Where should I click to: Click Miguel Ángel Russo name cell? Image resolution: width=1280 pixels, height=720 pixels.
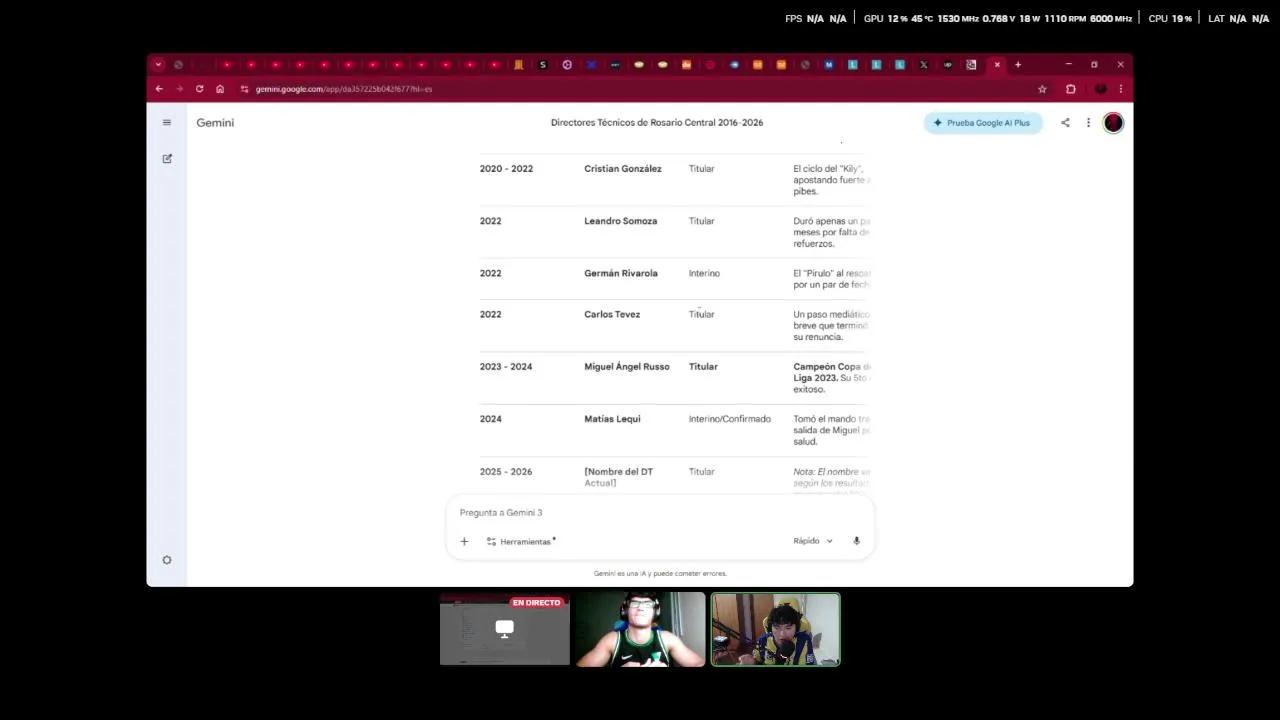627,367
